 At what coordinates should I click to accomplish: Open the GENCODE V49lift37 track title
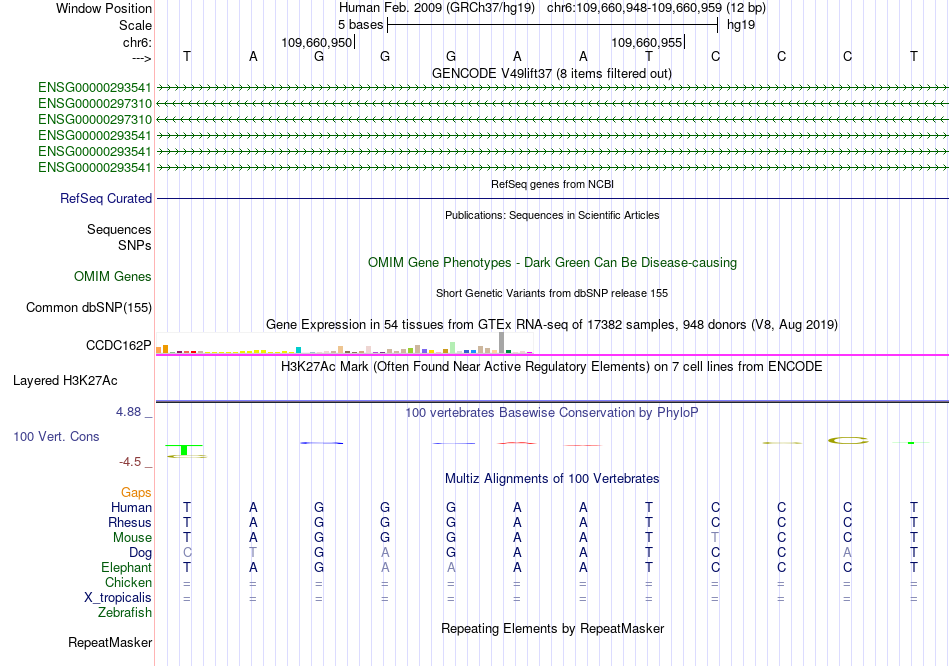point(551,73)
